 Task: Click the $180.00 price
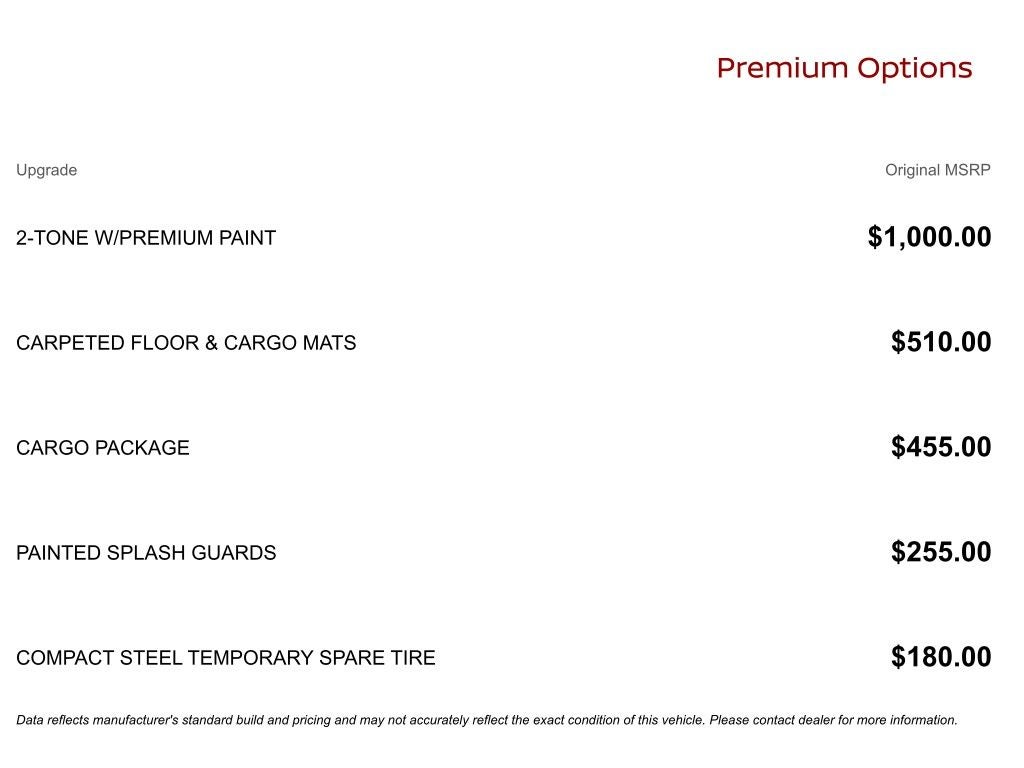(x=941, y=657)
